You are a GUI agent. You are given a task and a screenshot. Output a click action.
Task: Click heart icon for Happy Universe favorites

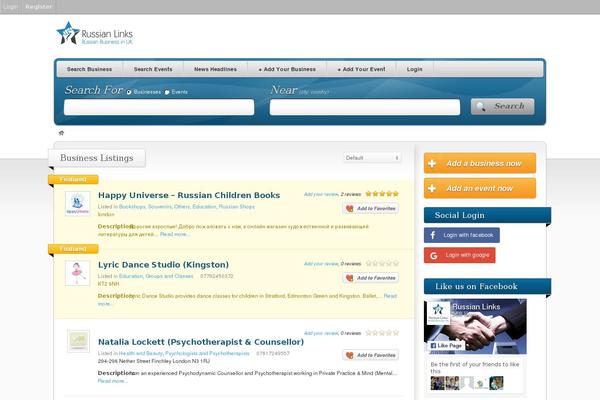click(349, 208)
